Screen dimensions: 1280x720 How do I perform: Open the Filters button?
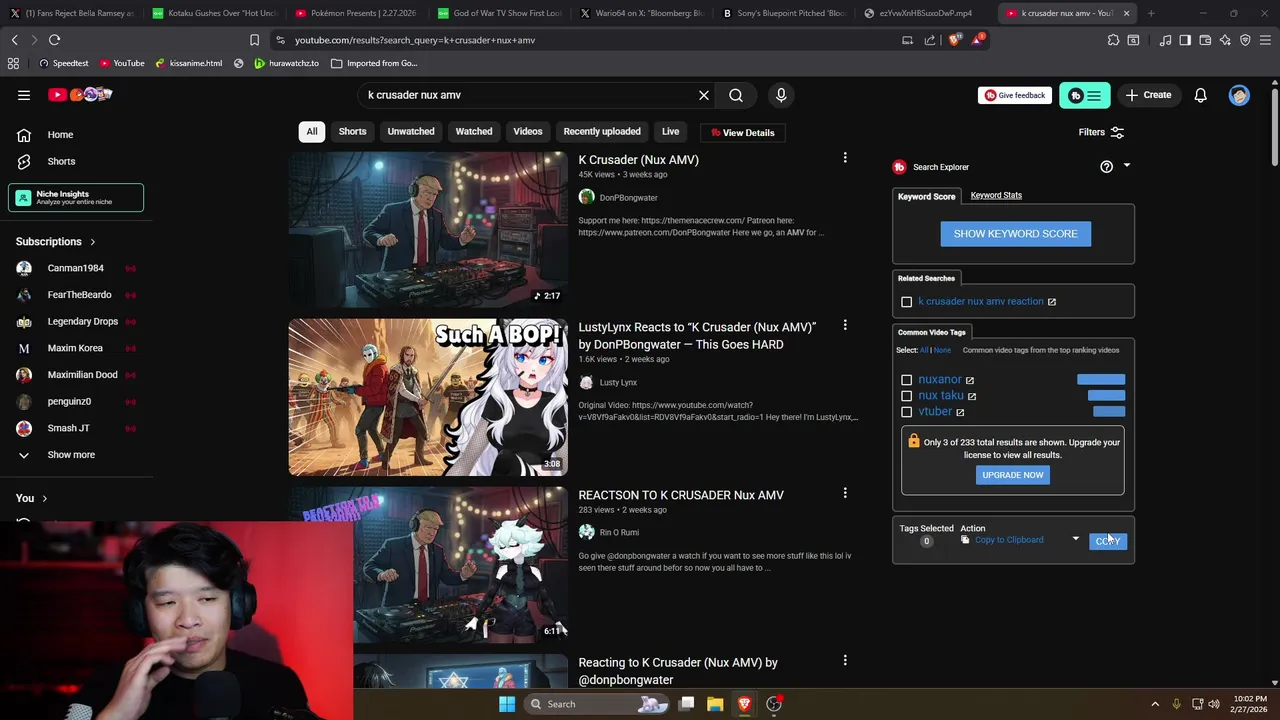pyautogui.click(x=1101, y=132)
